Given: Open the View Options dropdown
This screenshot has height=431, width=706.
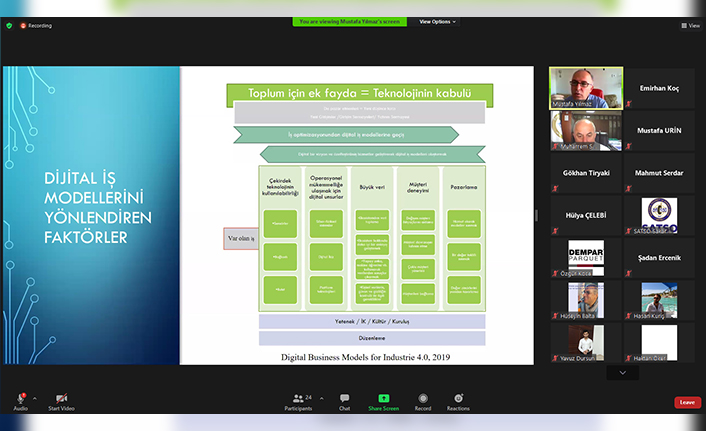Looking at the screenshot, I should [x=437, y=22].
